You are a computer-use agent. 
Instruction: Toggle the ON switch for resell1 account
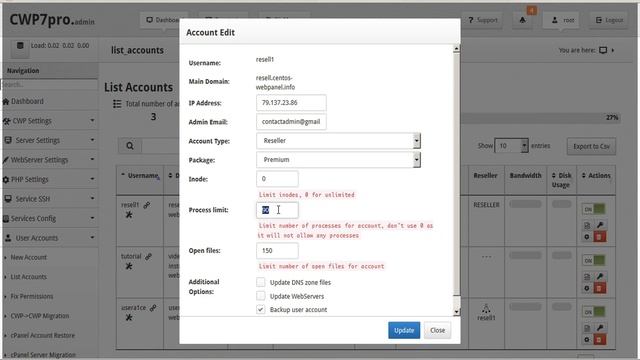593,209
